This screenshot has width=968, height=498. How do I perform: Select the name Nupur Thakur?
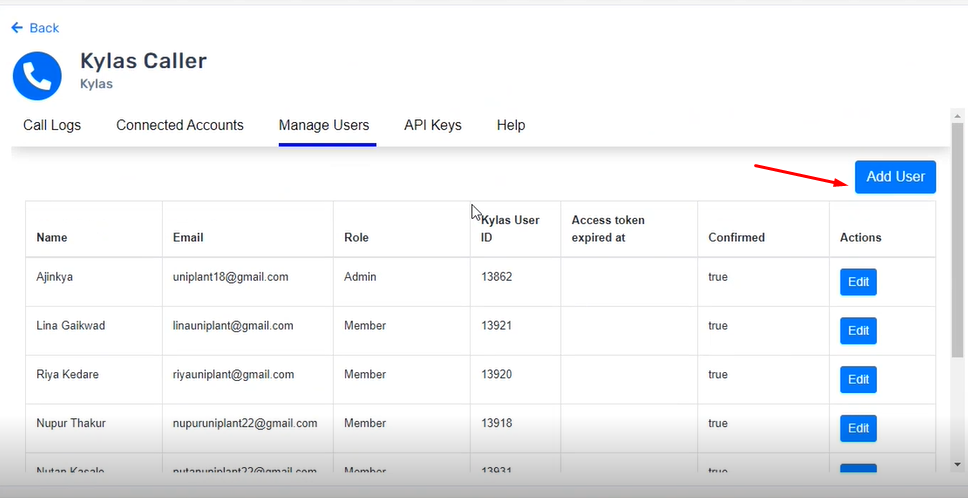click(x=71, y=423)
